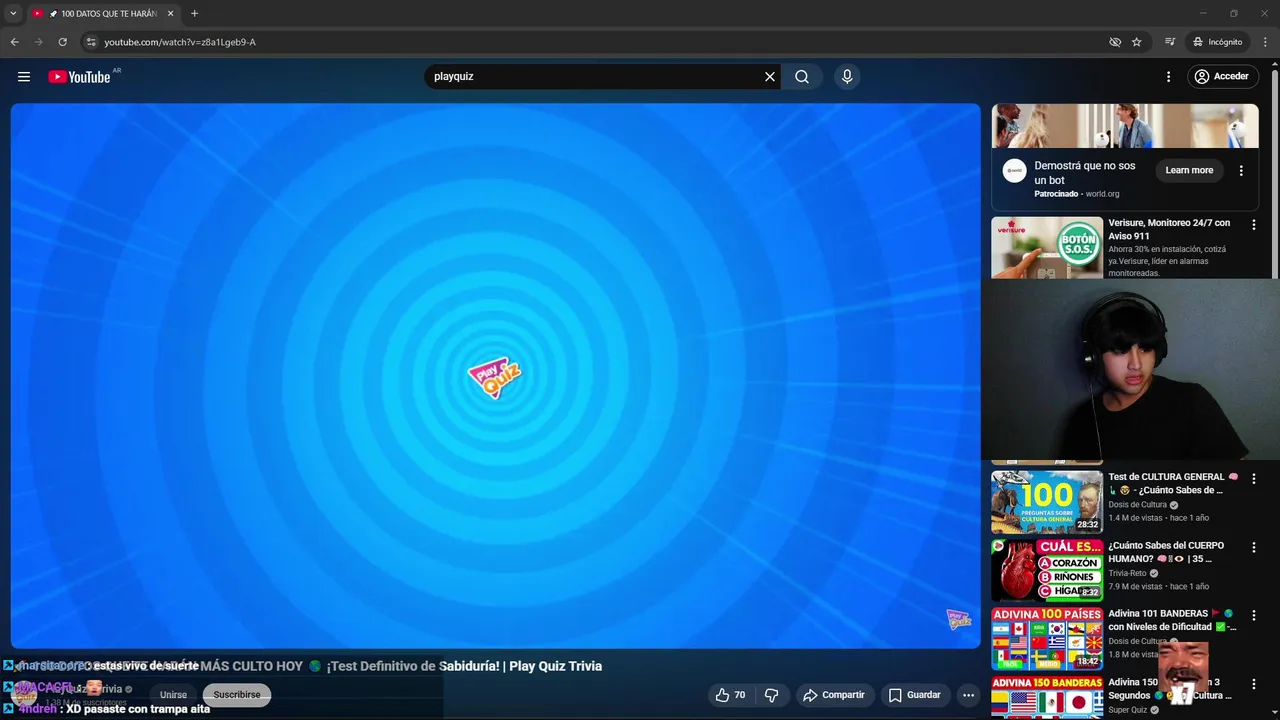Open Demostrá que no sos un bot ad text
The image size is (1280, 720).
1085,173
